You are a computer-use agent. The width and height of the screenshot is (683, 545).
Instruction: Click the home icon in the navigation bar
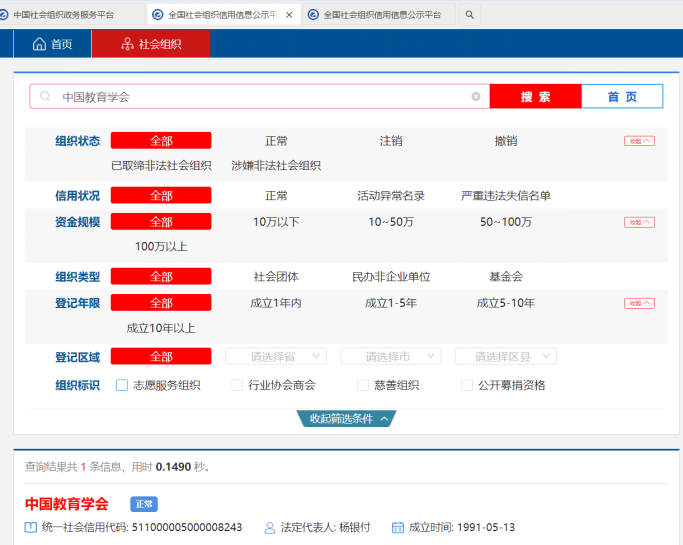(x=39, y=44)
